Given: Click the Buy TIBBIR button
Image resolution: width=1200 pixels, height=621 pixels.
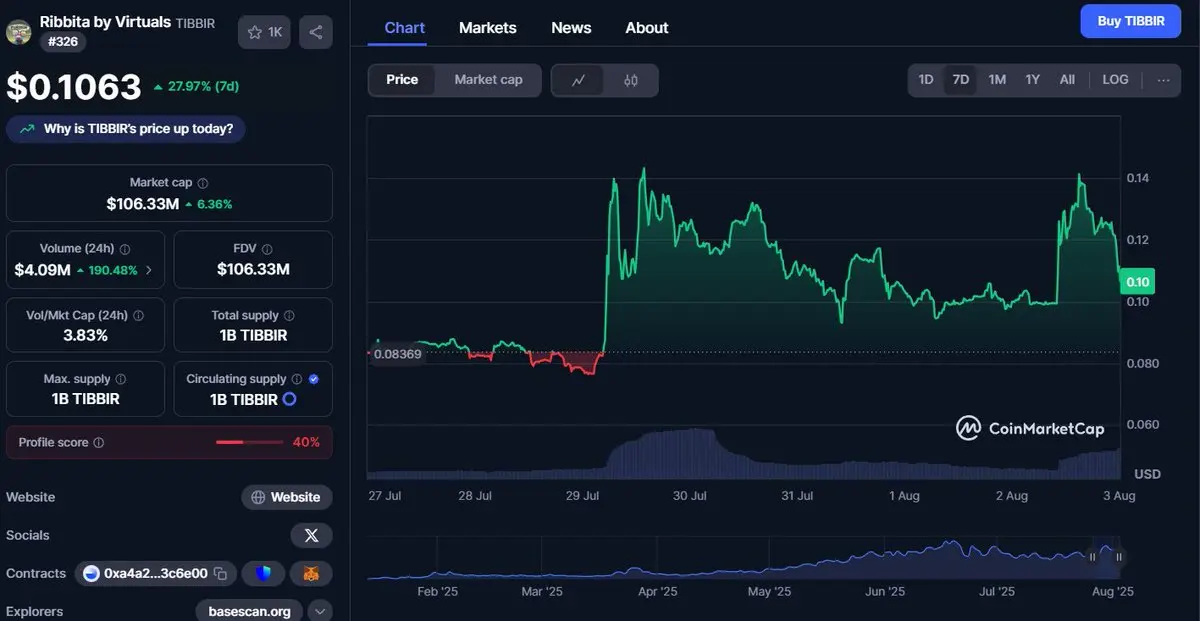Looking at the screenshot, I should (1131, 21).
